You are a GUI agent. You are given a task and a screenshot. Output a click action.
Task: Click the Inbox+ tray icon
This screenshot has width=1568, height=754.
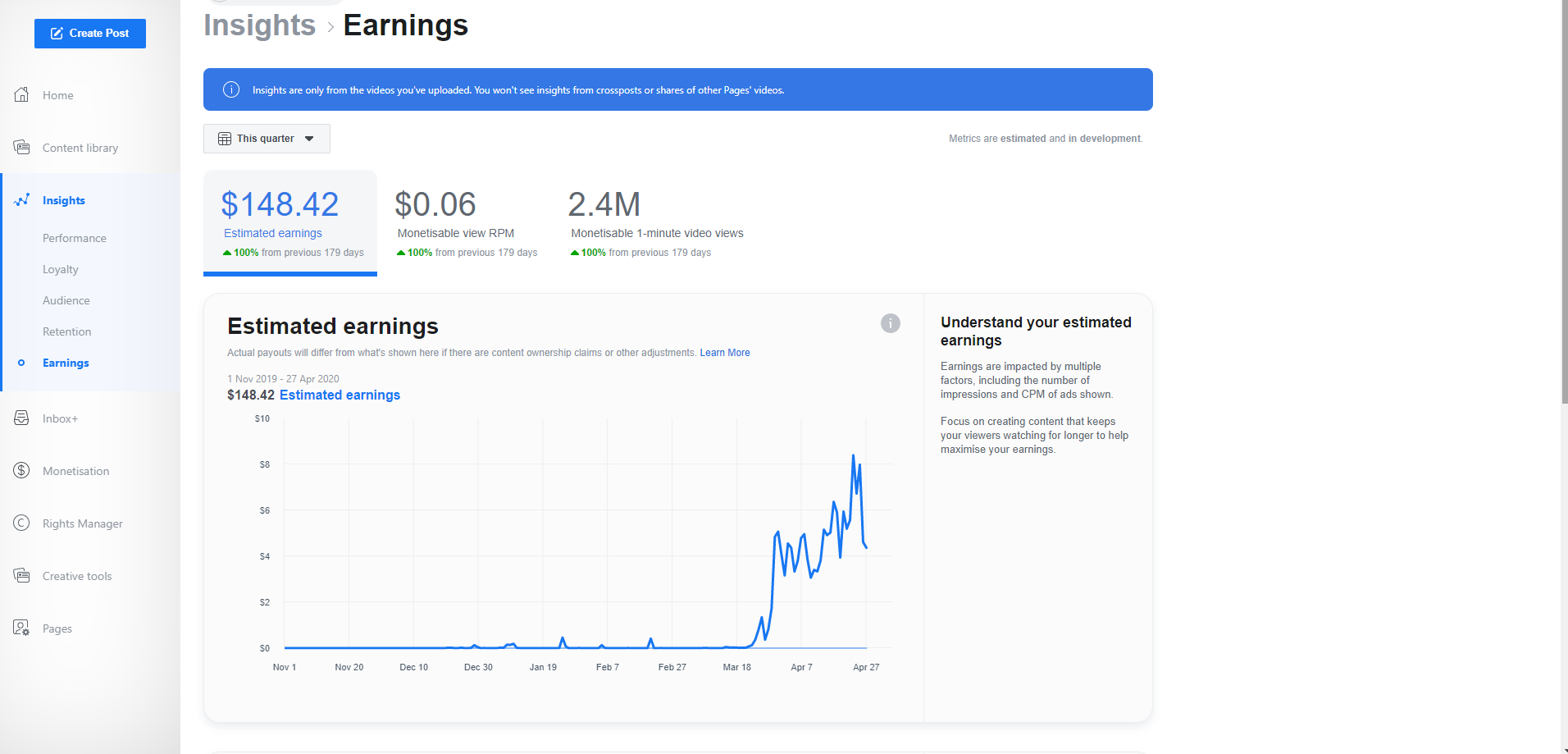(x=22, y=418)
